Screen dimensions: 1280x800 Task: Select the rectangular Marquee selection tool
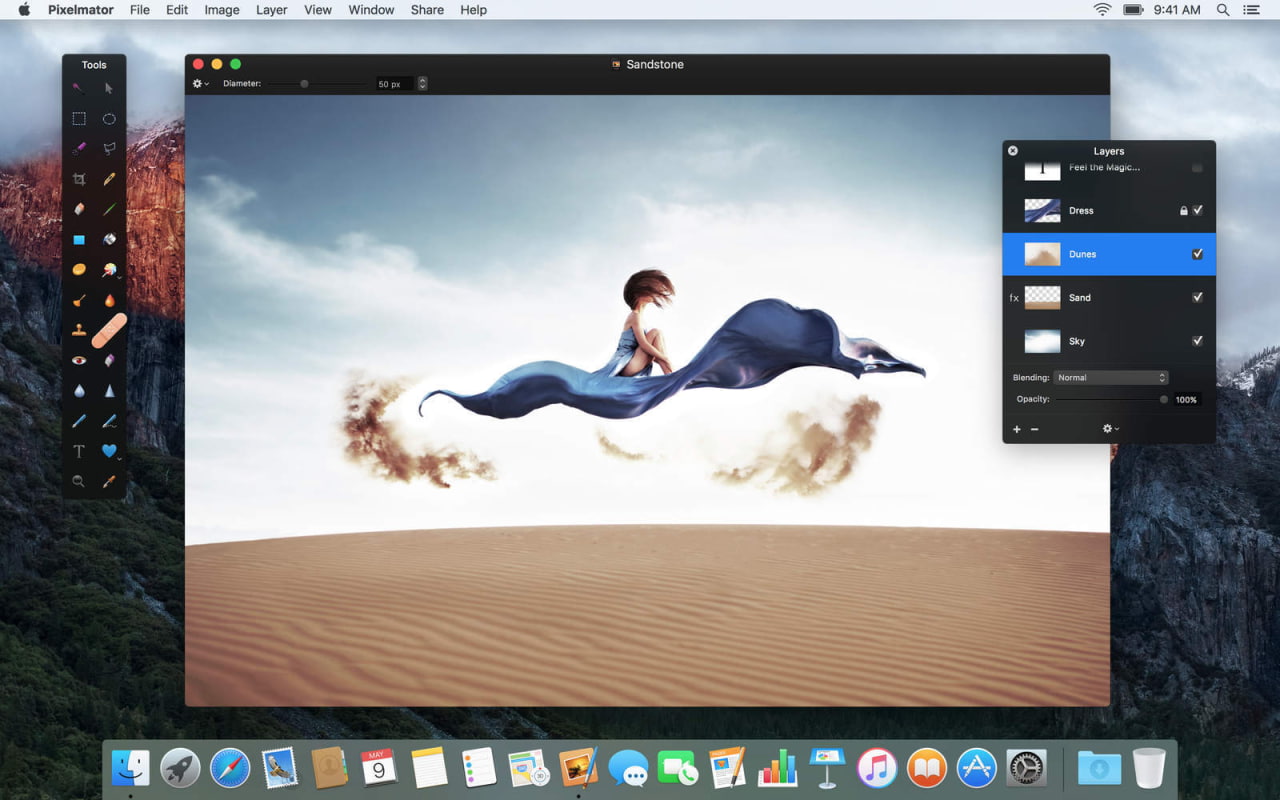78,118
